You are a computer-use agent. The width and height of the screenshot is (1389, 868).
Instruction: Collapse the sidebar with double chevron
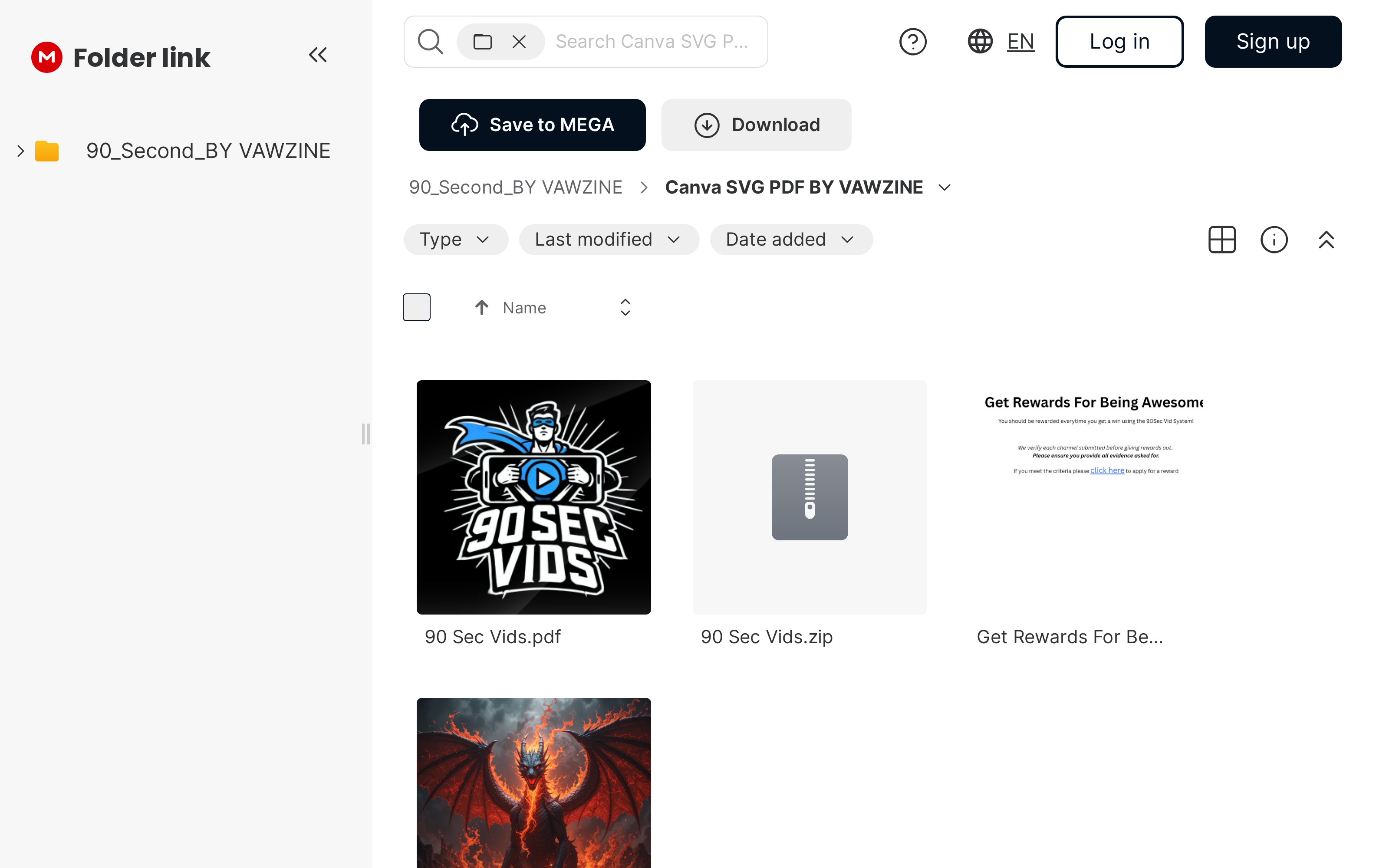[318, 55]
